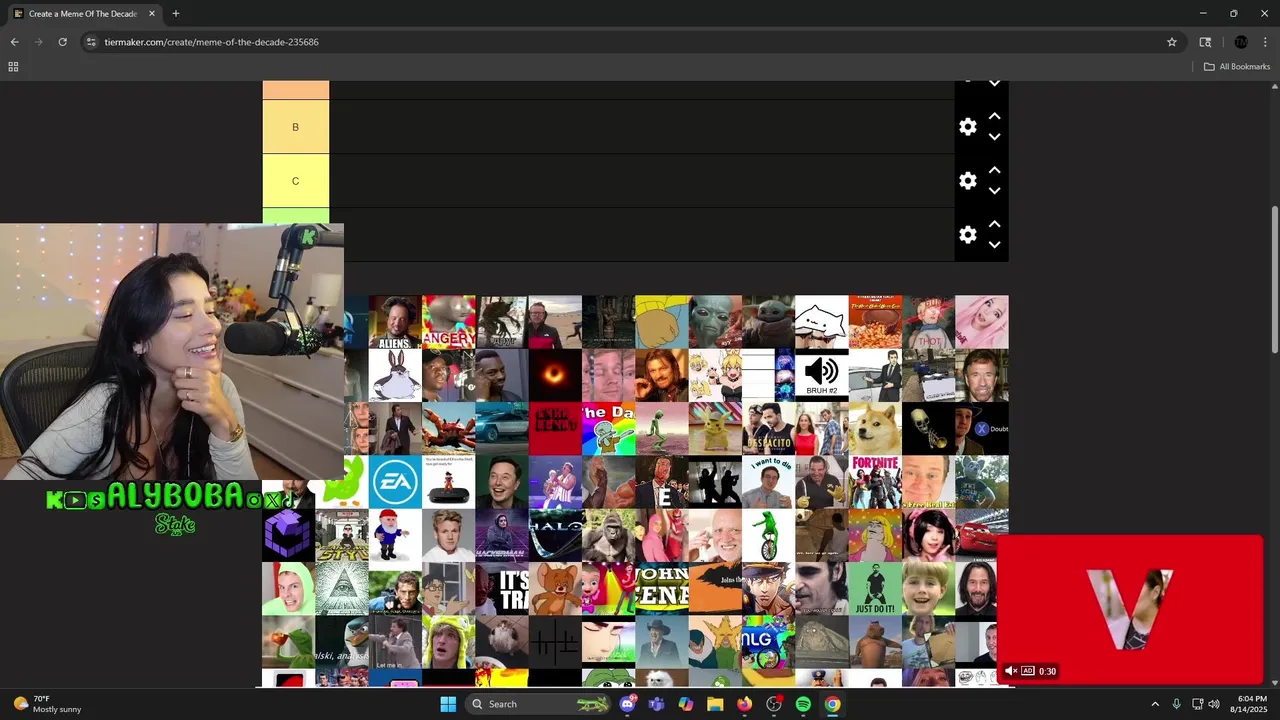Open settings gear for row below C tier
Viewport: 1280px width, 720px height.
point(967,235)
